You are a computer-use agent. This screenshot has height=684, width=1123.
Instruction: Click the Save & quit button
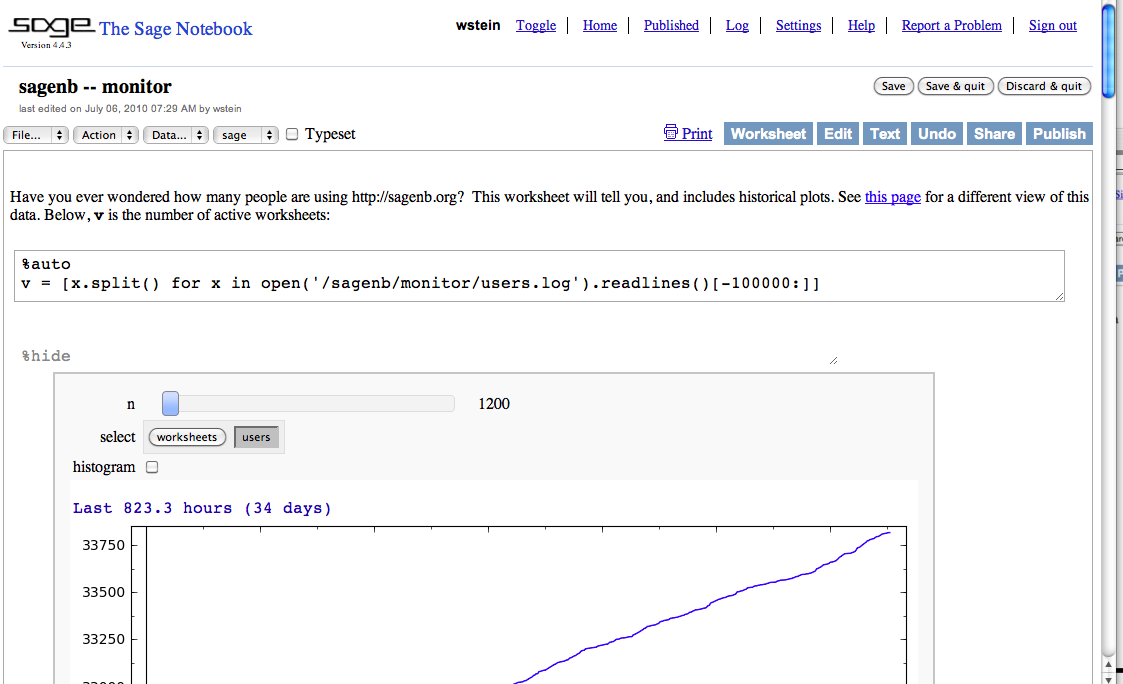click(x=955, y=86)
